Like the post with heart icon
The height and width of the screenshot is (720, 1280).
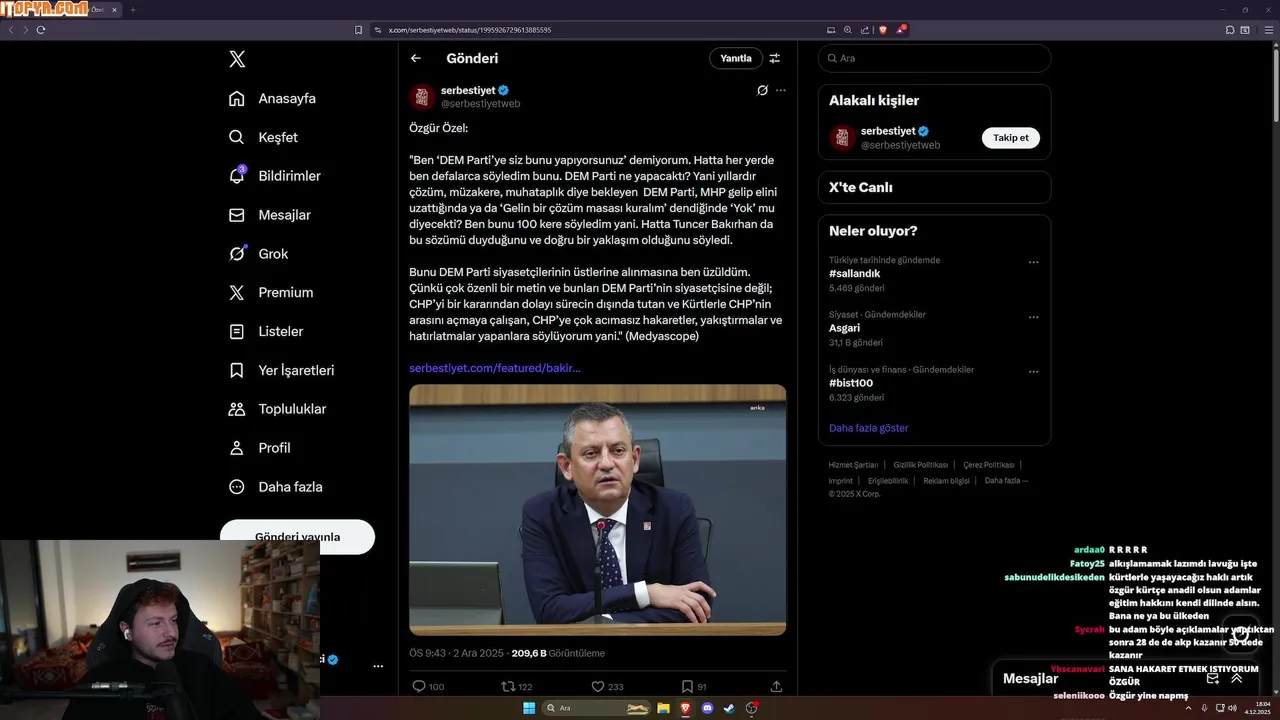(598, 686)
